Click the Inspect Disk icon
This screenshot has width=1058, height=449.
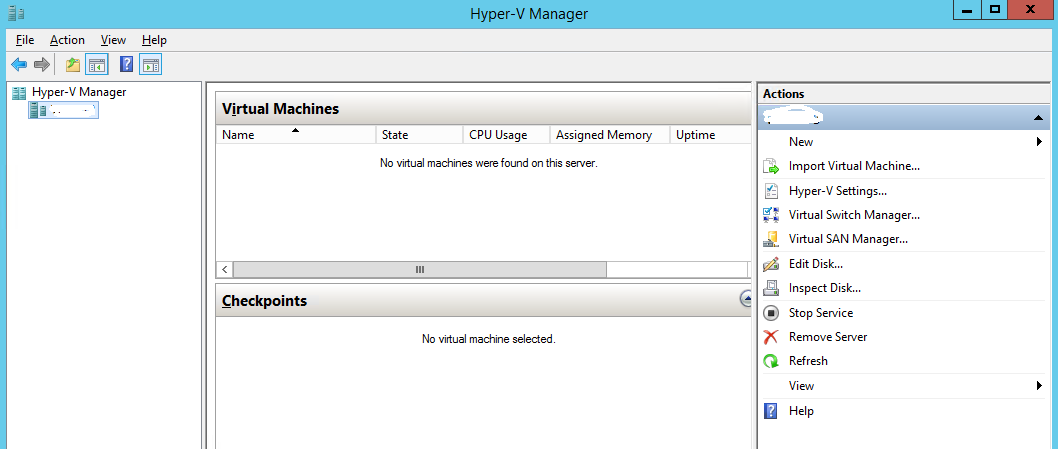[771, 288]
